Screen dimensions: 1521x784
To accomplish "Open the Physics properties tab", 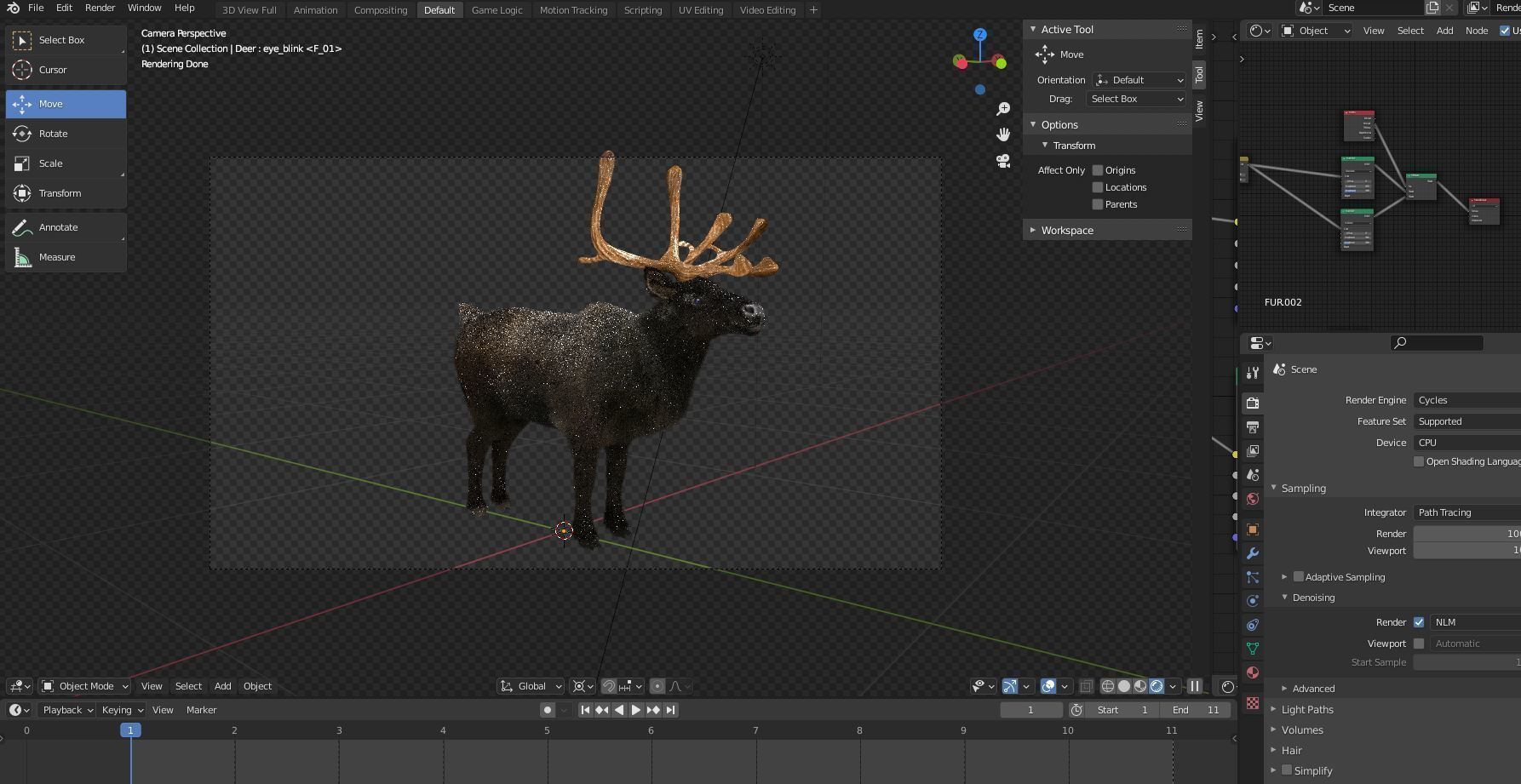I will click(1253, 601).
